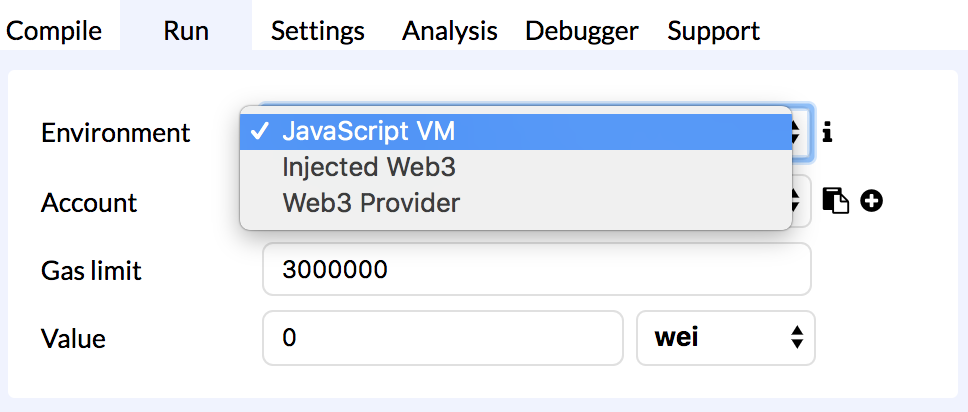The height and width of the screenshot is (412, 968).
Task: Click the Environment label text
Action: tap(115, 132)
